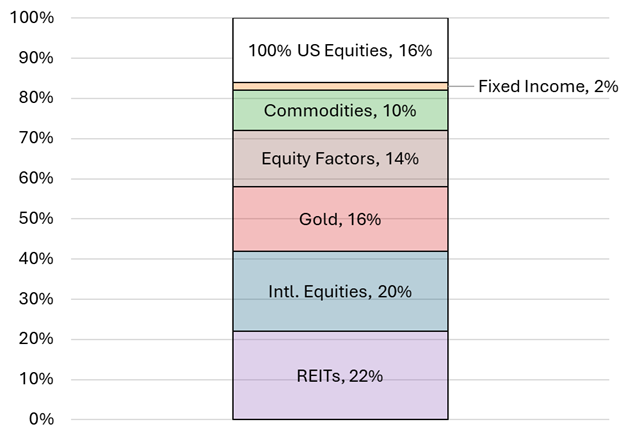Click the 60% vertical axis label
The image size is (624, 438).
pyautogui.click(x=38, y=179)
